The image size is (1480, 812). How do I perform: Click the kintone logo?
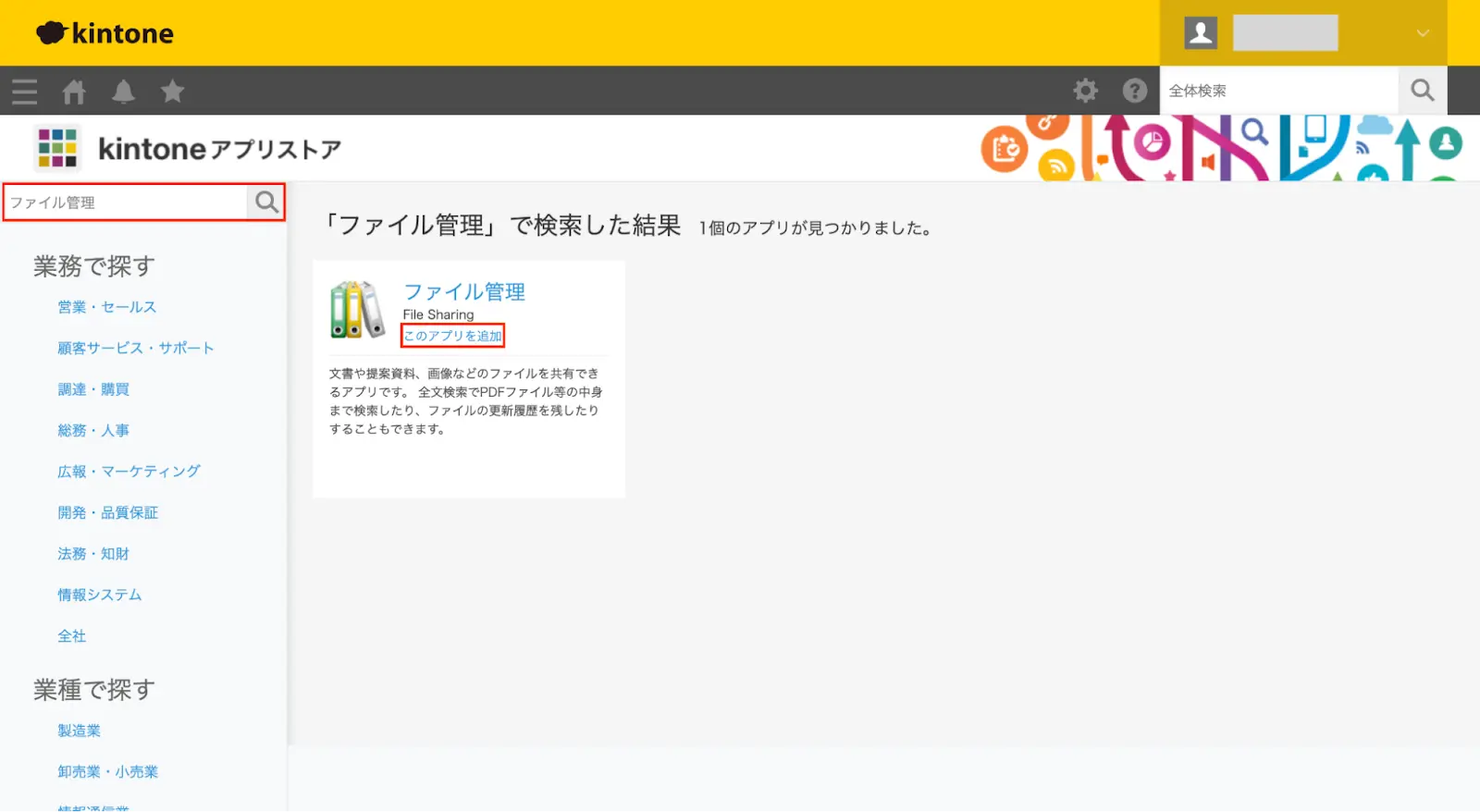(x=105, y=33)
